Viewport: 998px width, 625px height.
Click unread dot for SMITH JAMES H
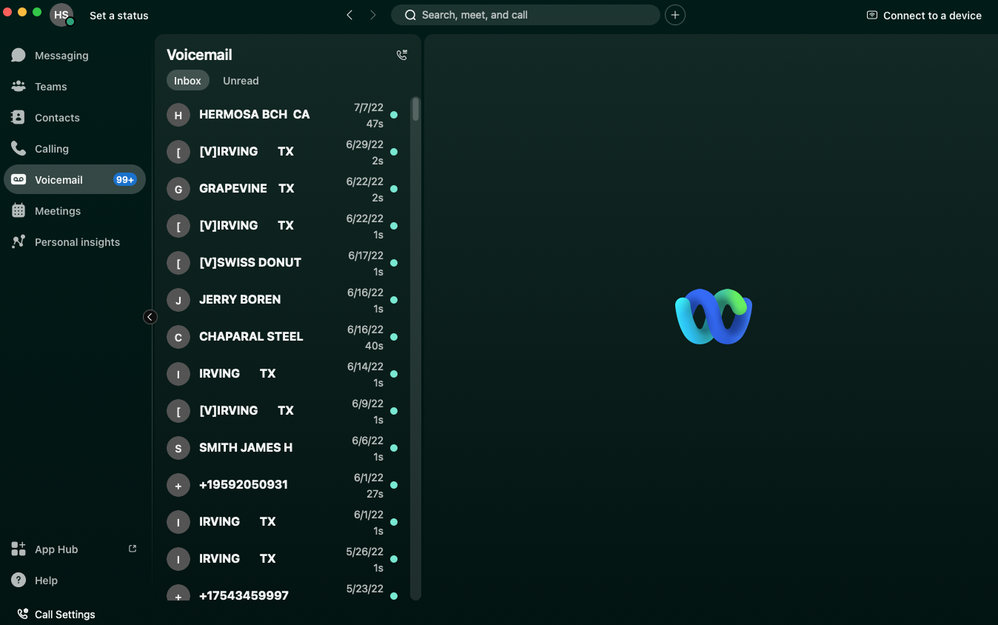point(394,448)
